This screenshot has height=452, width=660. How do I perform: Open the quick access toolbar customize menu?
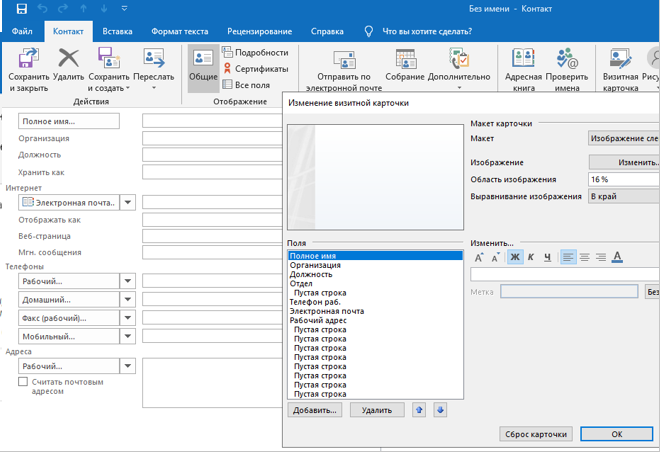(124, 9)
